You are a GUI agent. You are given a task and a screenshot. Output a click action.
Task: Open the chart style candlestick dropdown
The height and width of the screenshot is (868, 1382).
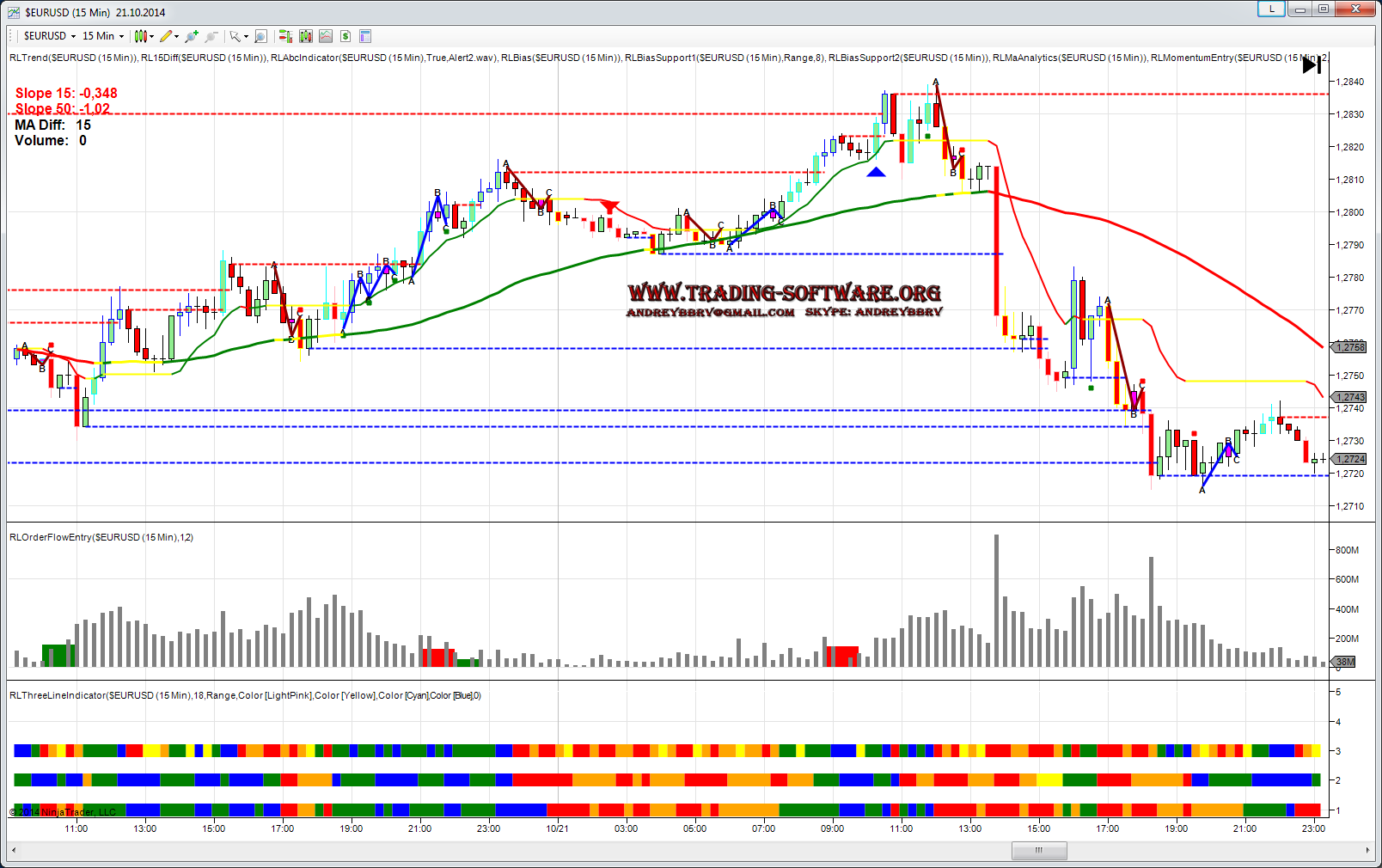tap(144, 36)
